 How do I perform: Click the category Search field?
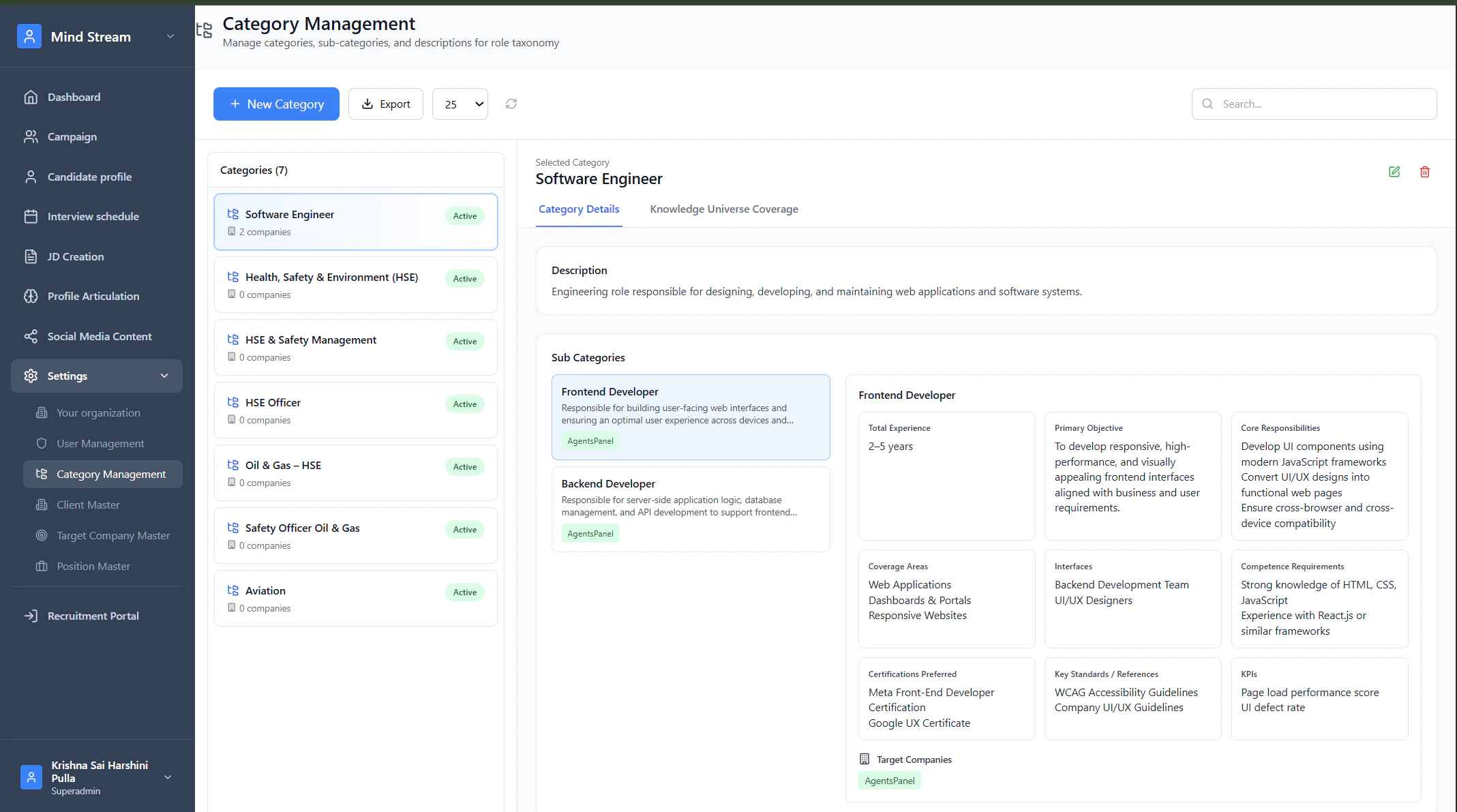point(1323,104)
